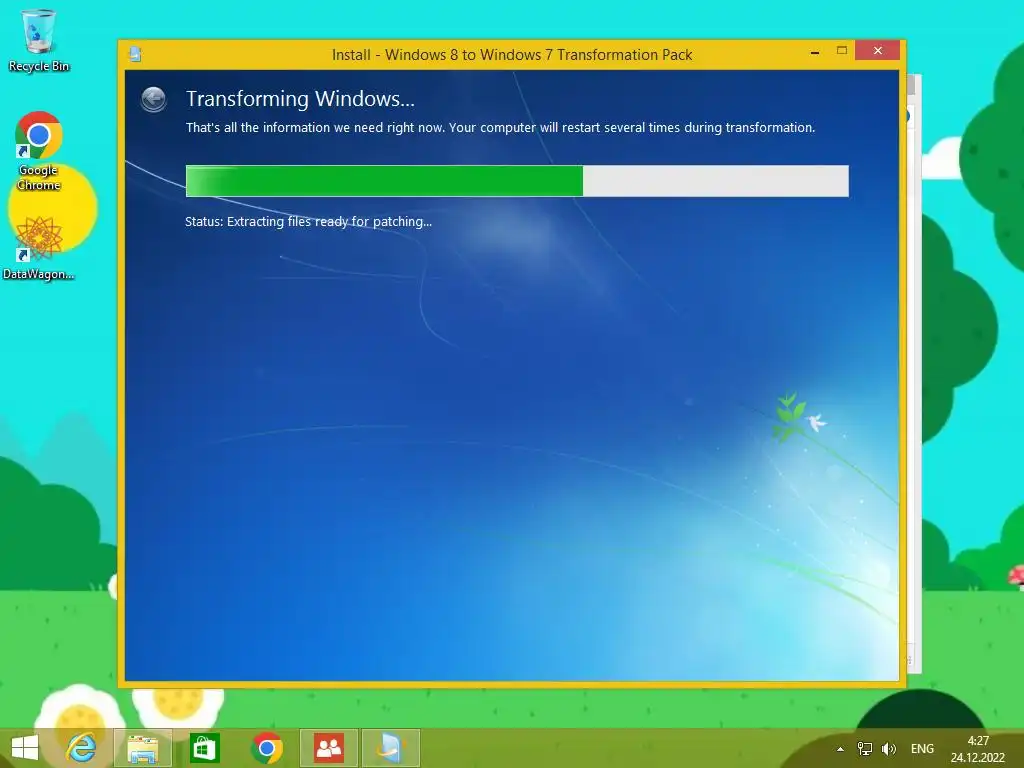Click the 'Status: Extracting files ready for patching...' text
This screenshot has width=1024, height=768.
pos(308,221)
